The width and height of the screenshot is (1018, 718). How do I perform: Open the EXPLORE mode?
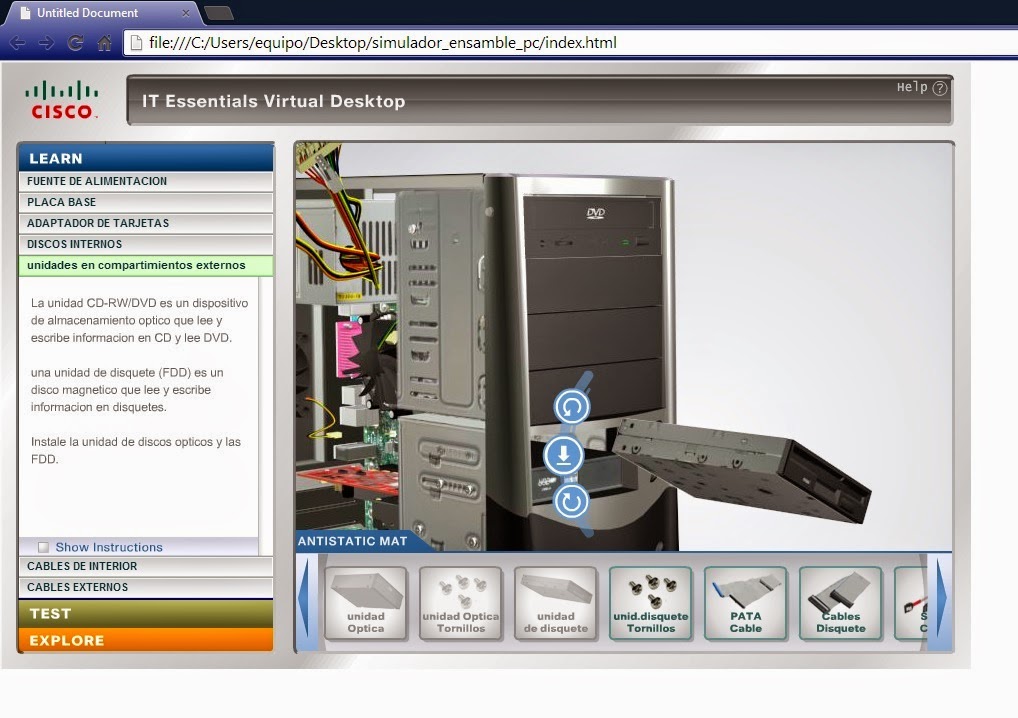[x=146, y=640]
